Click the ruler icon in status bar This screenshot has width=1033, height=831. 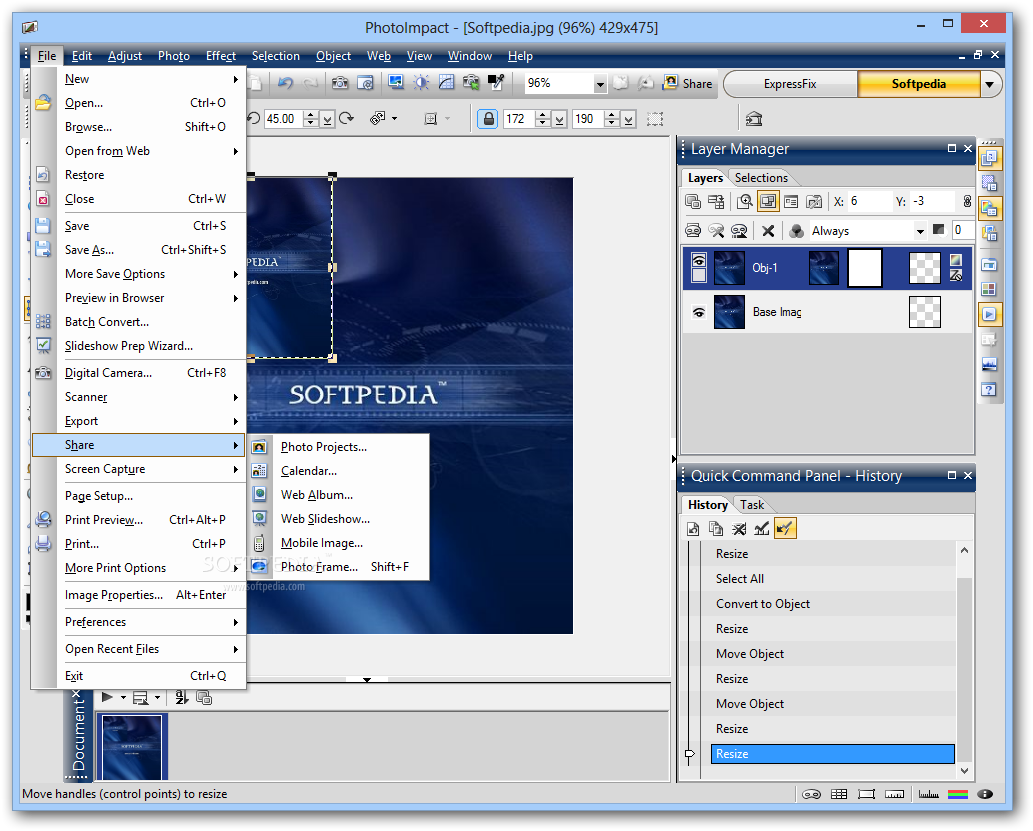point(894,794)
